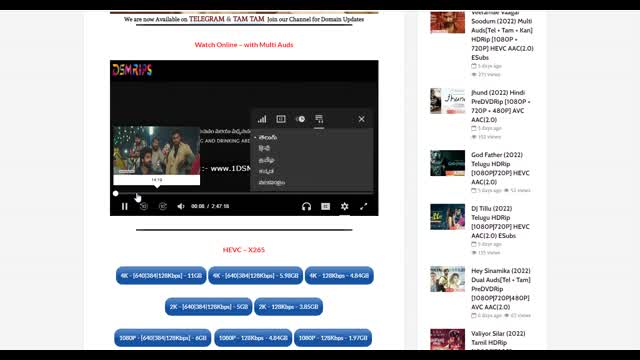Open the TAM TAM channel link
Image resolution: width=640 pixels, height=360 pixels.
(249, 19)
